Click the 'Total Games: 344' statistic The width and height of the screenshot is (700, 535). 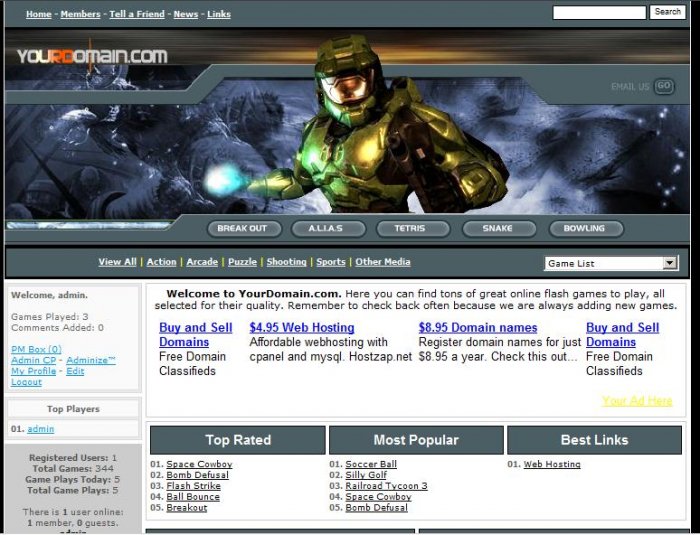pyautogui.click(x=73, y=469)
